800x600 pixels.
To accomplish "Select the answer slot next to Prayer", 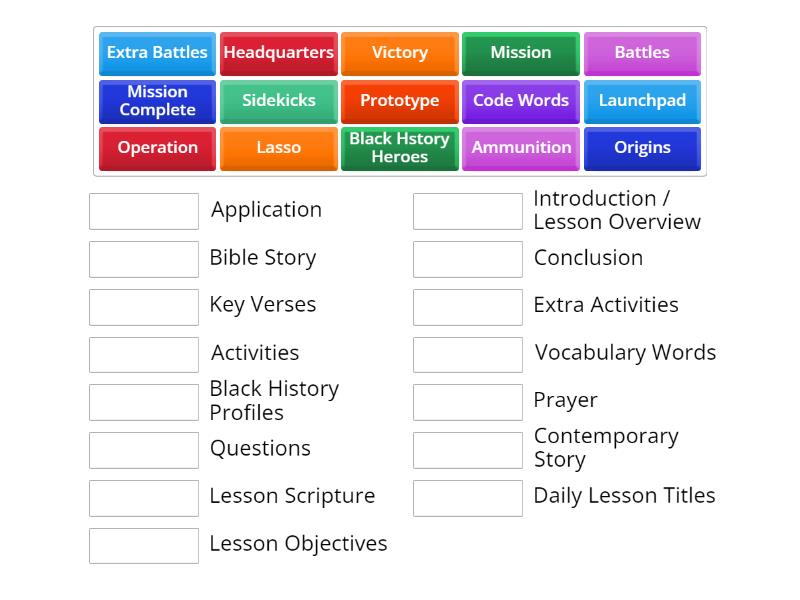I will click(x=467, y=402).
